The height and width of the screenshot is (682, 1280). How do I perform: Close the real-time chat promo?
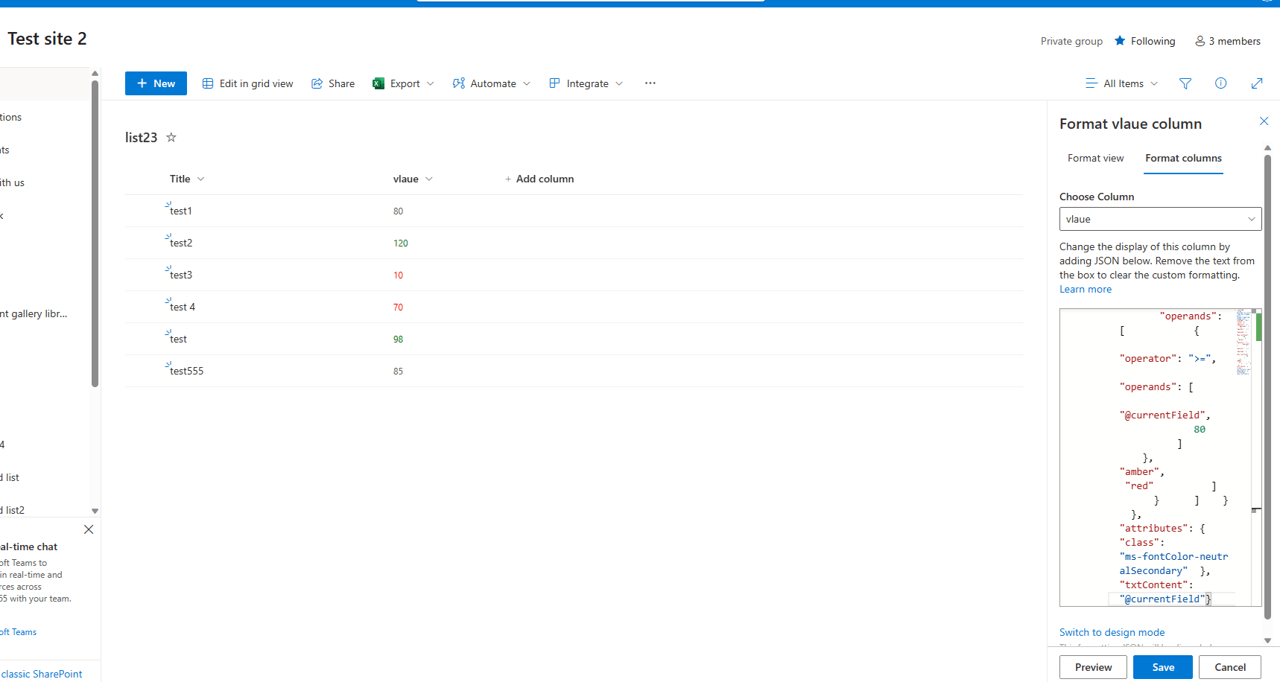tap(88, 529)
